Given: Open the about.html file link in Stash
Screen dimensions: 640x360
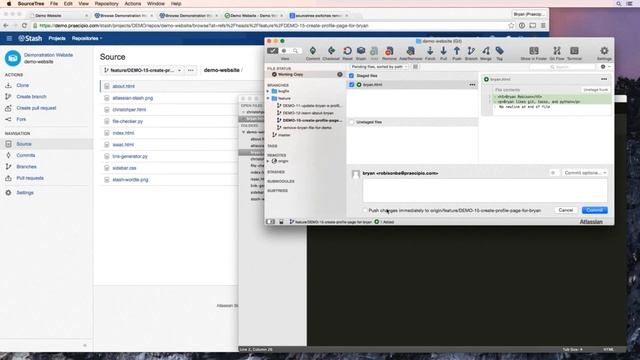Looking at the screenshot, I should [x=124, y=86].
